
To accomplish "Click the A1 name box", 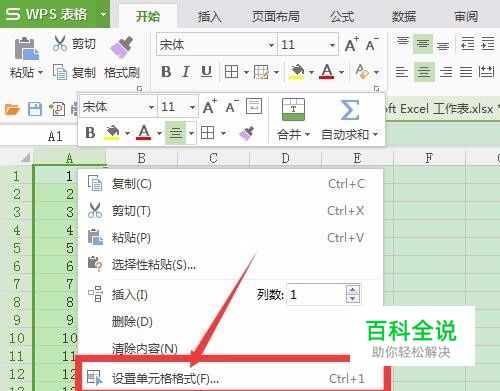I will [x=55, y=136].
